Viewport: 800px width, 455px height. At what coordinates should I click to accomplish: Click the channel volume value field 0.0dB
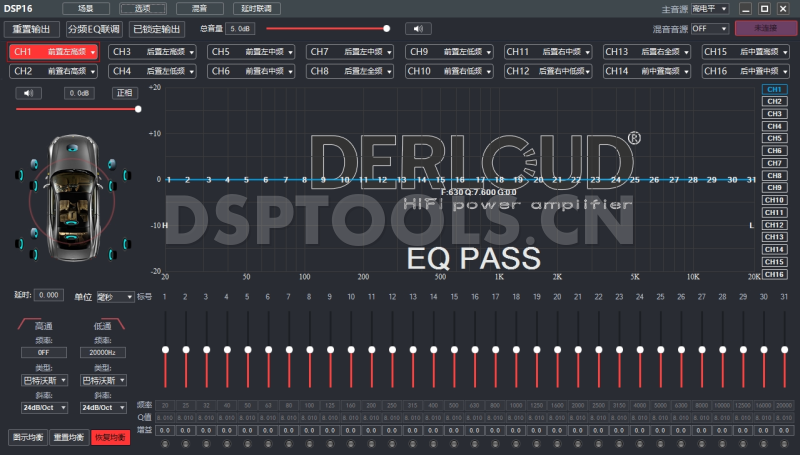(x=79, y=93)
